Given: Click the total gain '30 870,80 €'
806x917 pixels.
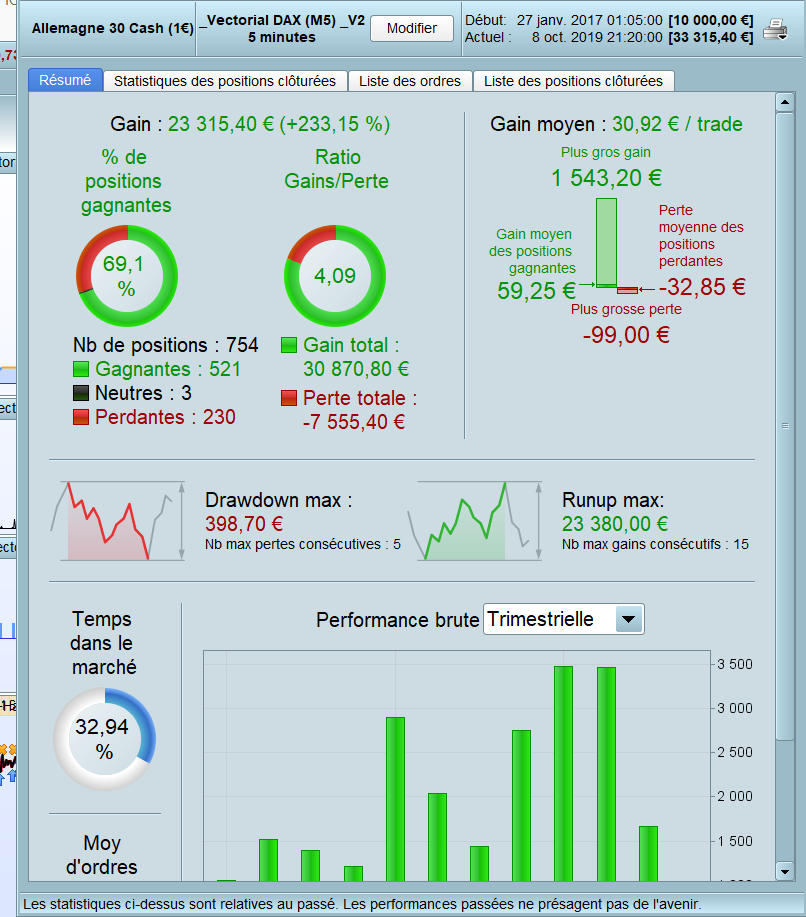Looking at the screenshot, I should point(356,369).
